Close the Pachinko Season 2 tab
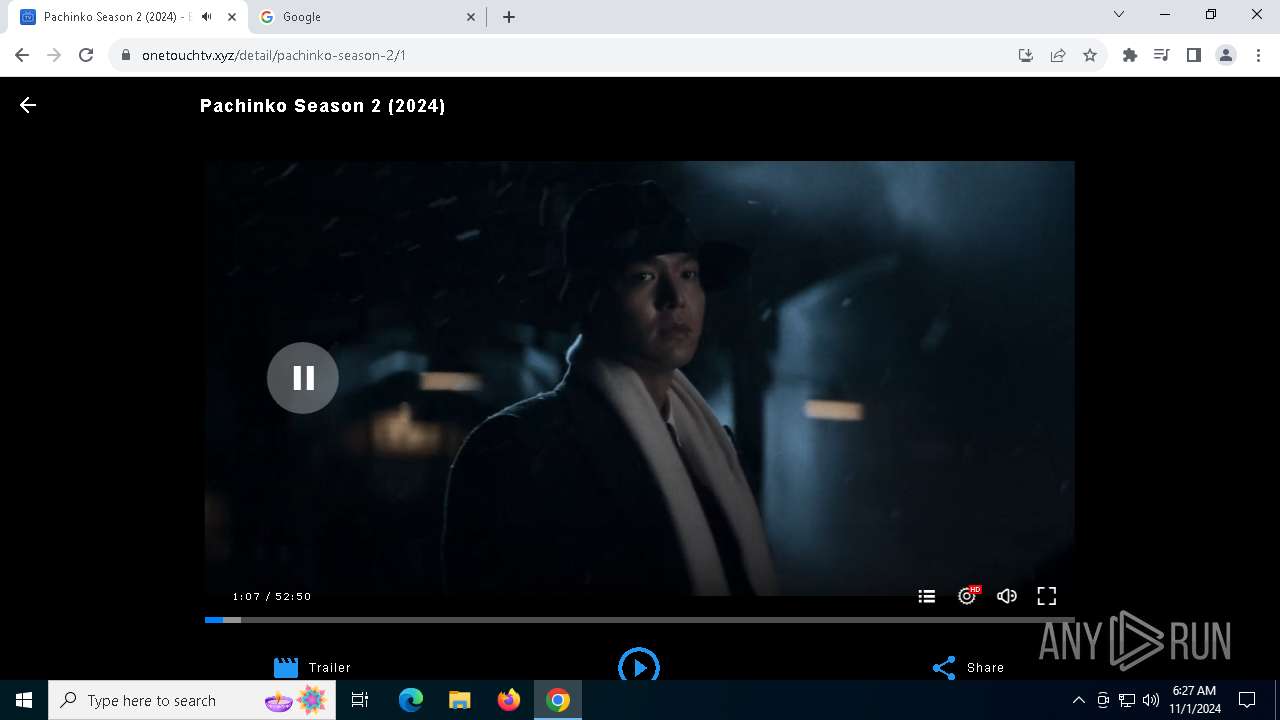Screen dimensions: 1280x720 point(232,17)
